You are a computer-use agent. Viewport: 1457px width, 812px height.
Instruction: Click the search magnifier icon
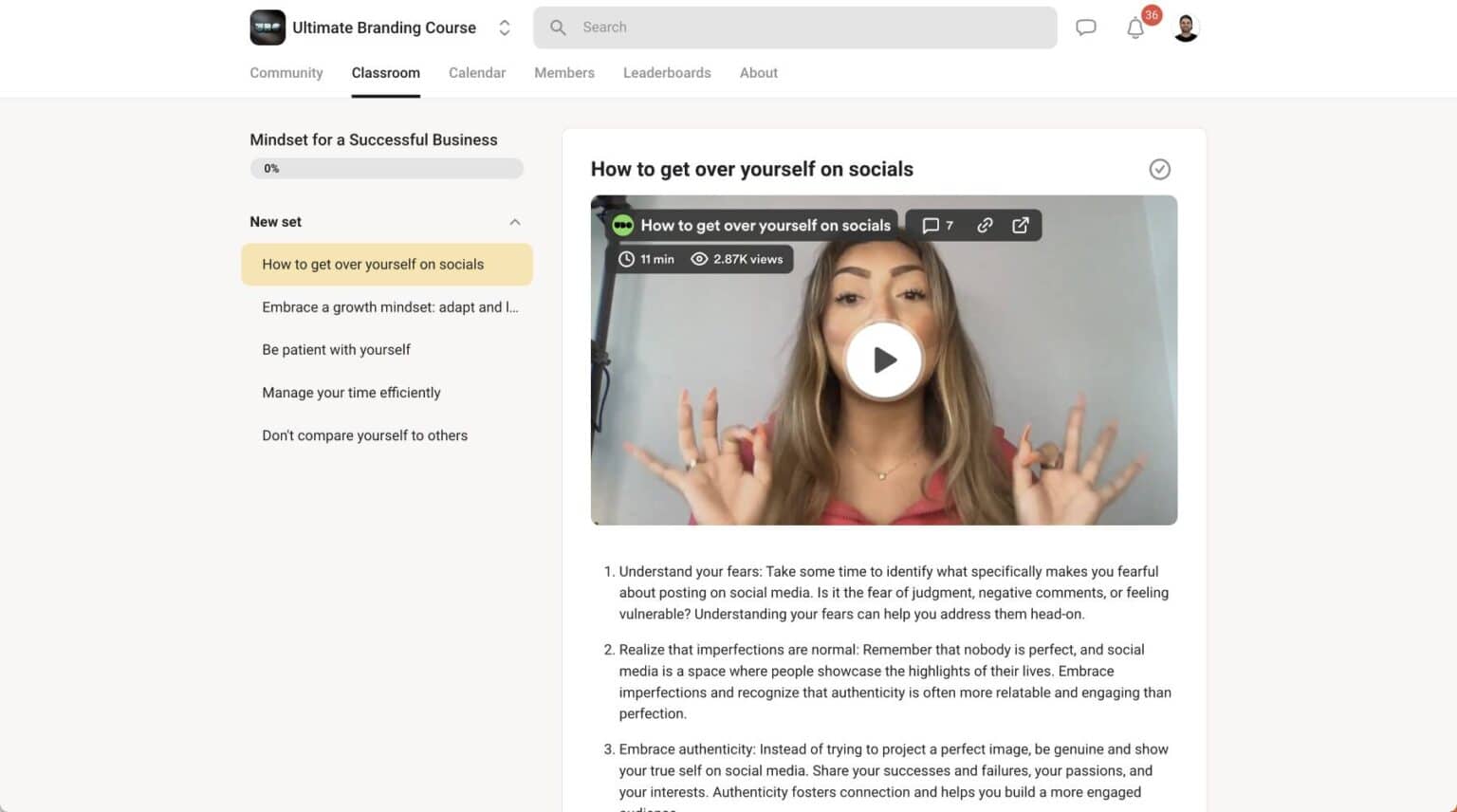[559, 28]
